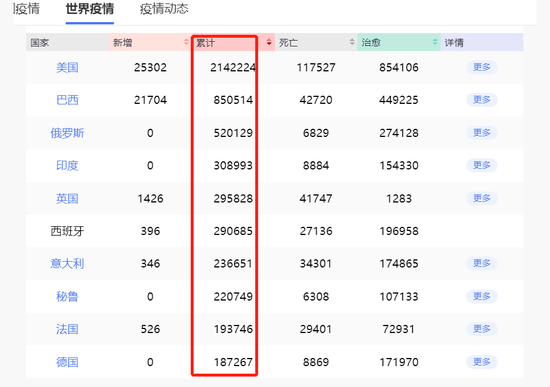
Task: Select cumulative value 520129
Action: pyautogui.click(x=233, y=133)
